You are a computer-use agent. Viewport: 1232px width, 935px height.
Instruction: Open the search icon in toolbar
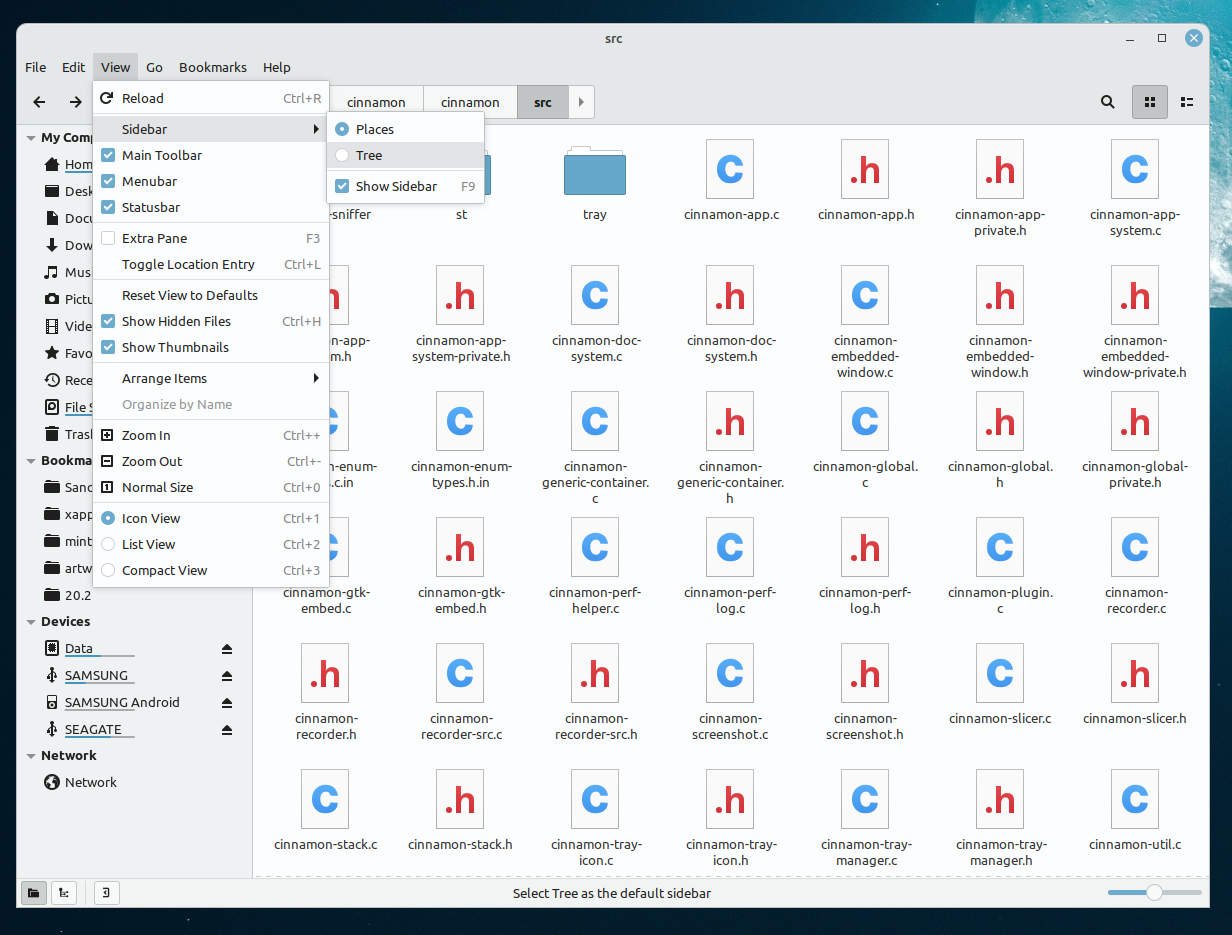pos(1107,101)
